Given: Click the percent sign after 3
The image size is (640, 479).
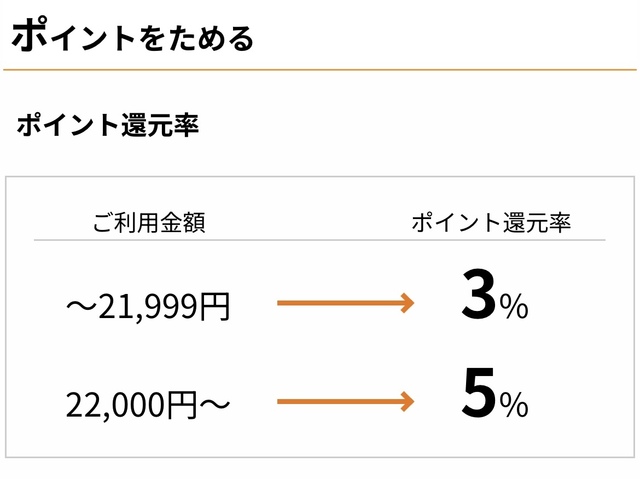Looking at the screenshot, I should [x=514, y=307].
